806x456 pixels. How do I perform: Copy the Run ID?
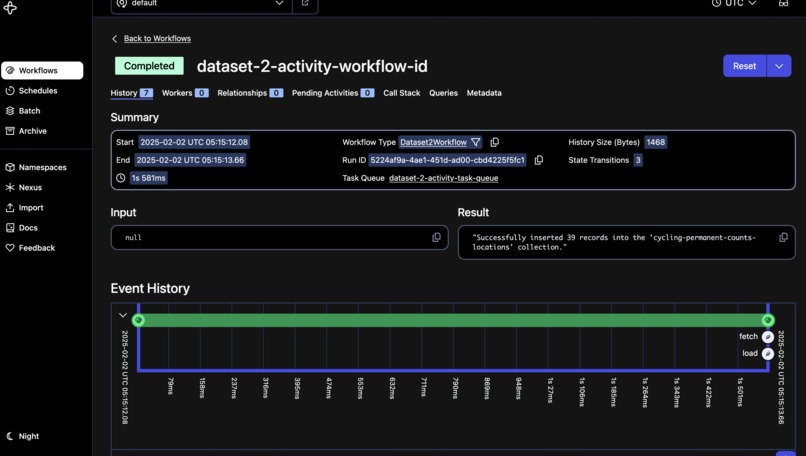click(x=539, y=160)
